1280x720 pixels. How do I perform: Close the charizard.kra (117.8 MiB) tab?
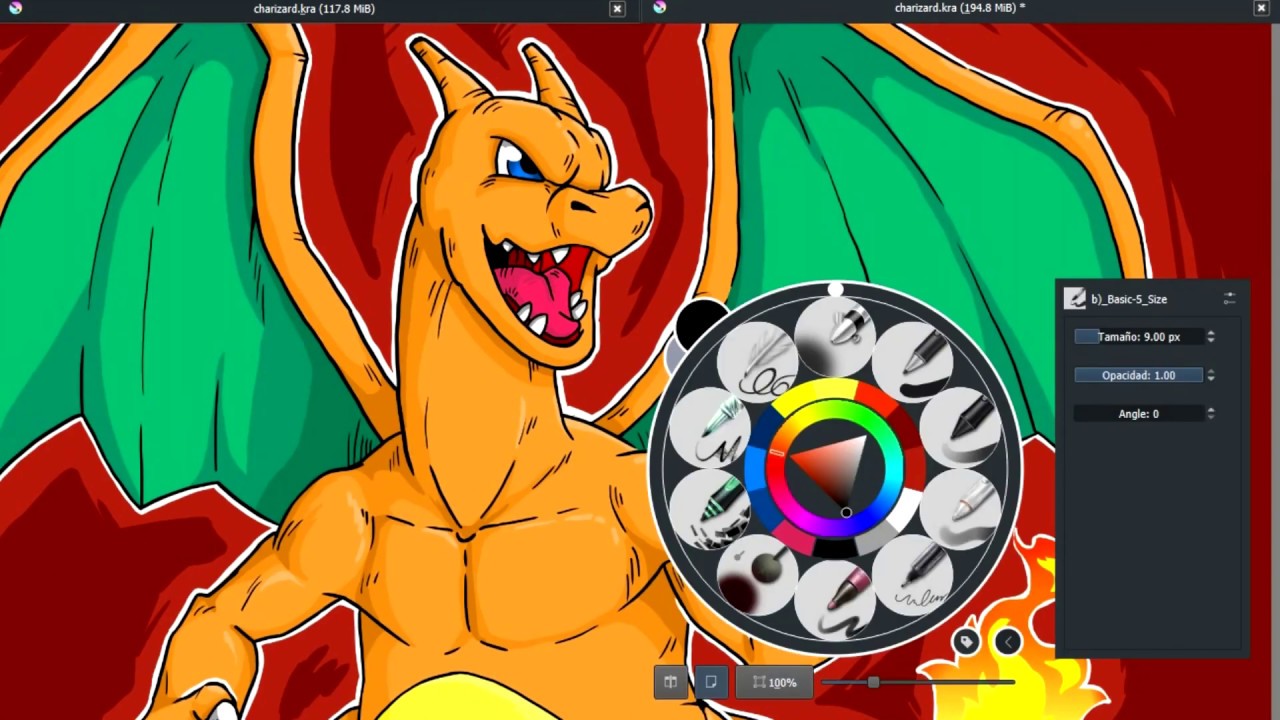617,8
